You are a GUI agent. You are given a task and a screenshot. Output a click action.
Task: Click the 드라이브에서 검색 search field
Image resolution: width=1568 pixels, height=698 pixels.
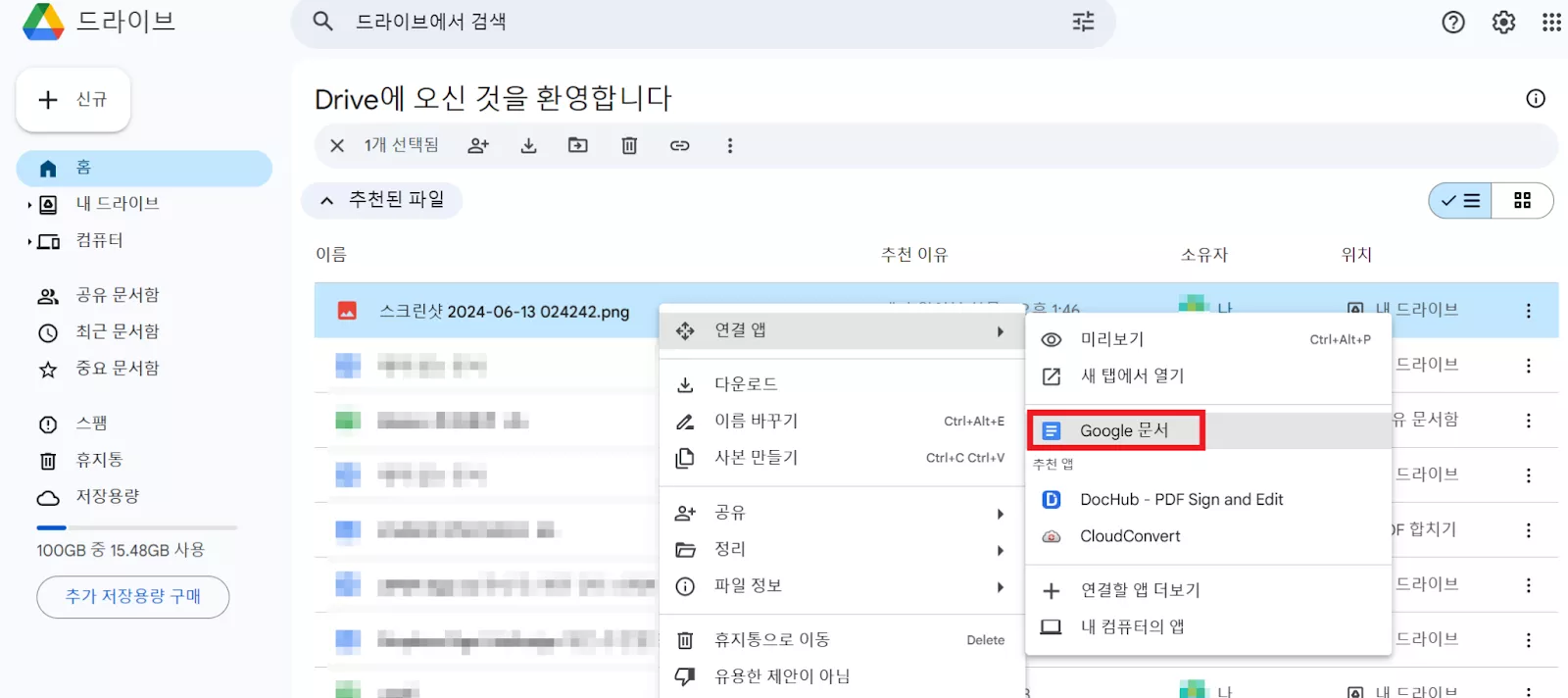[x=704, y=22]
